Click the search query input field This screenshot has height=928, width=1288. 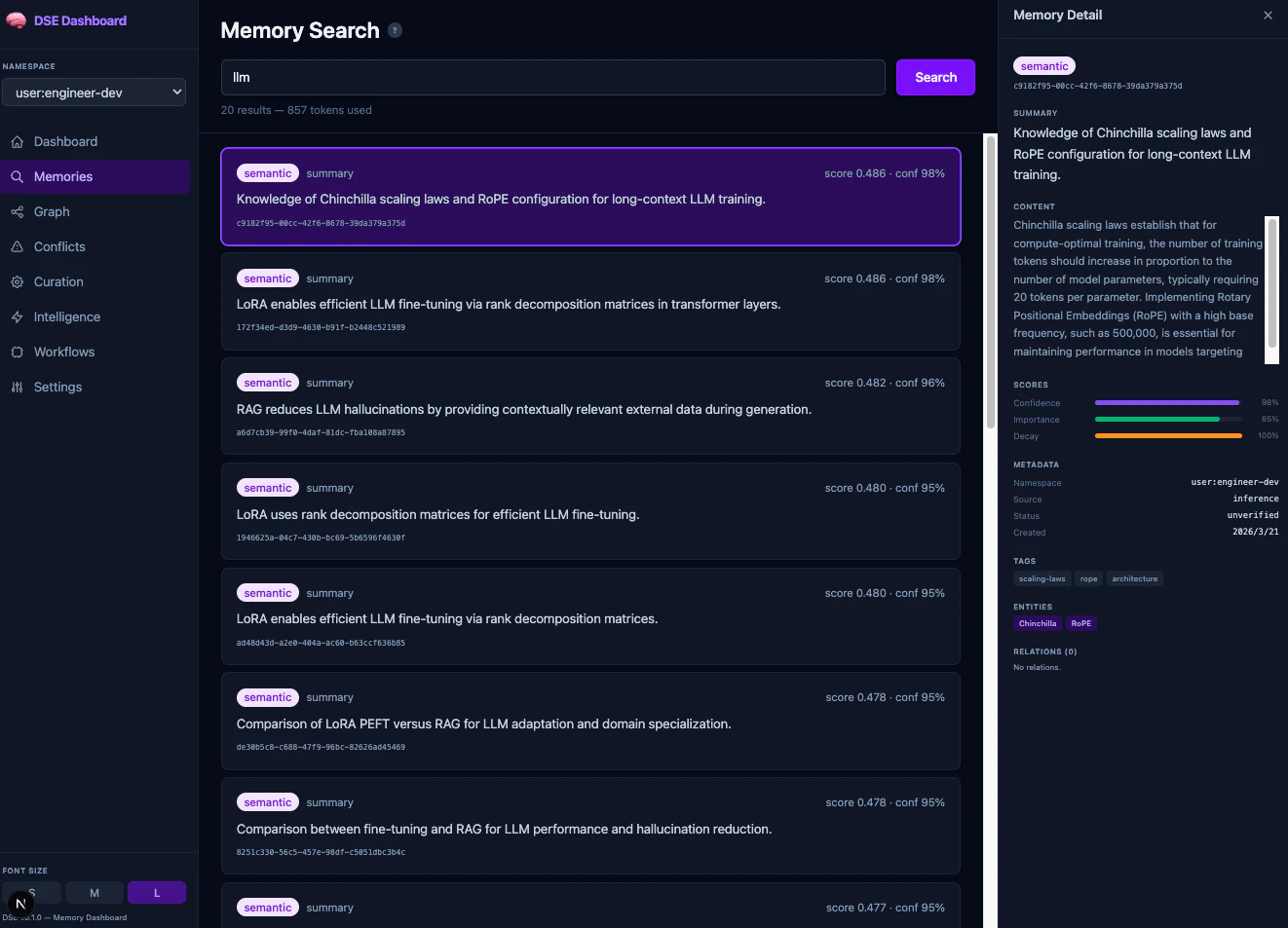tap(552, 78)
